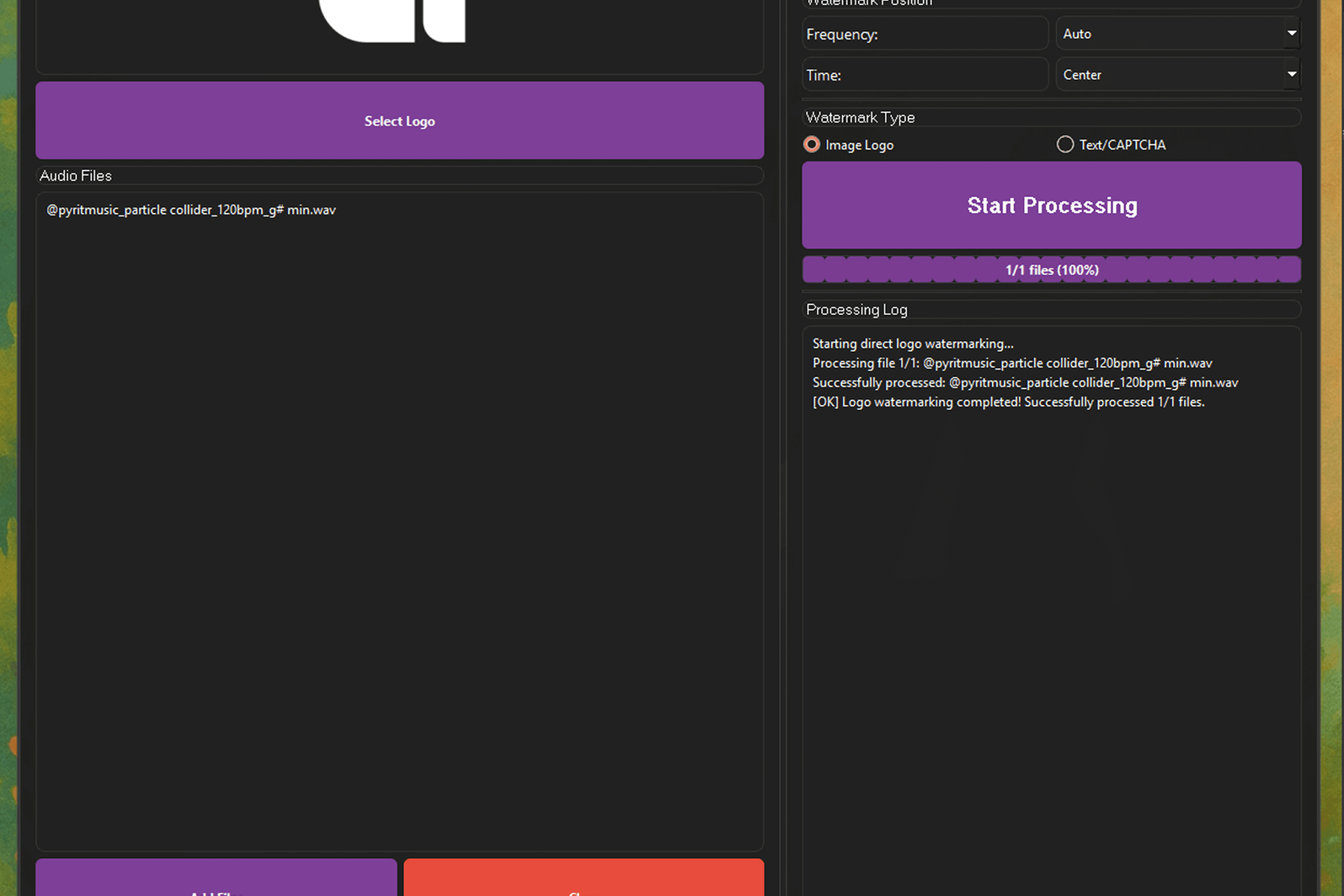1344x896 pixels.
Task: Click the purple button under the audio list
Action: coord(216,877)
